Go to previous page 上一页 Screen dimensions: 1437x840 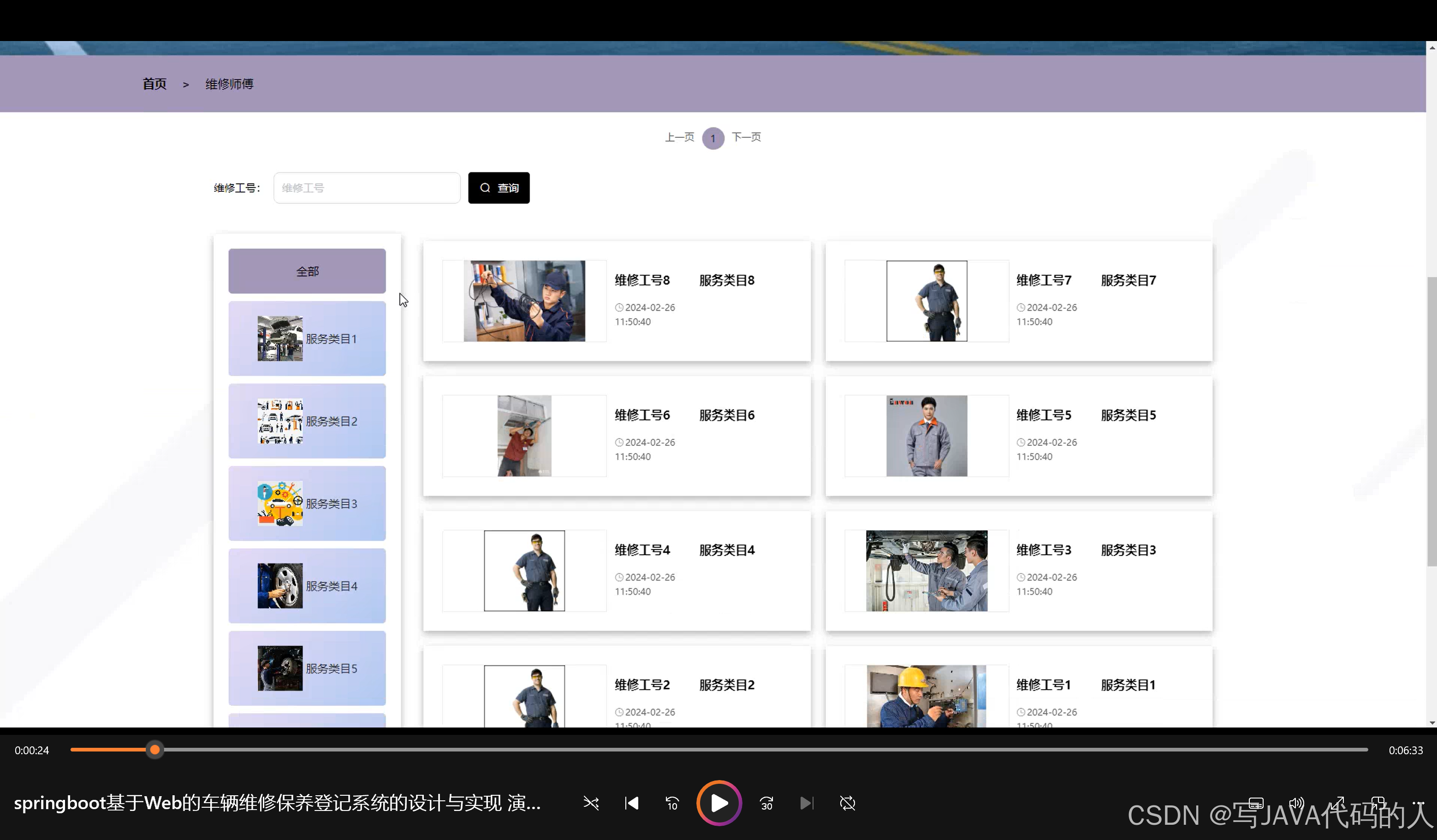[x=680, y=137]
